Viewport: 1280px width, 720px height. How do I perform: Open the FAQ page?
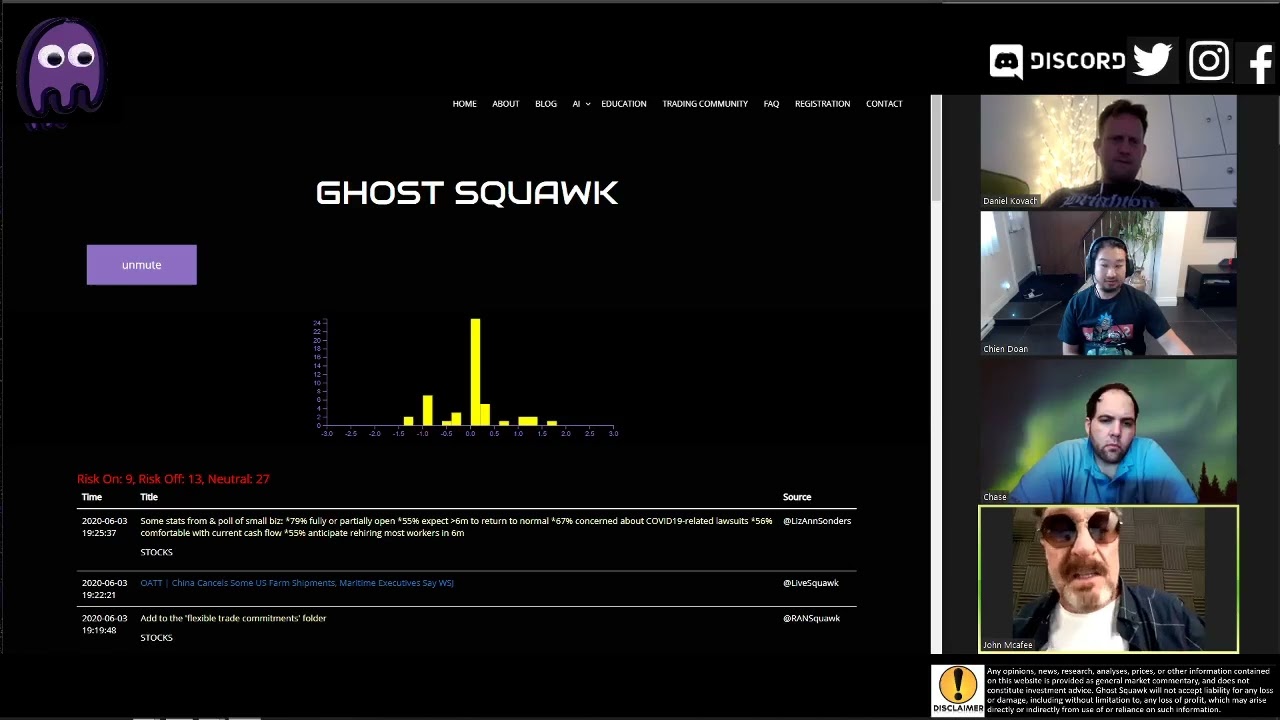coord(771,104)
